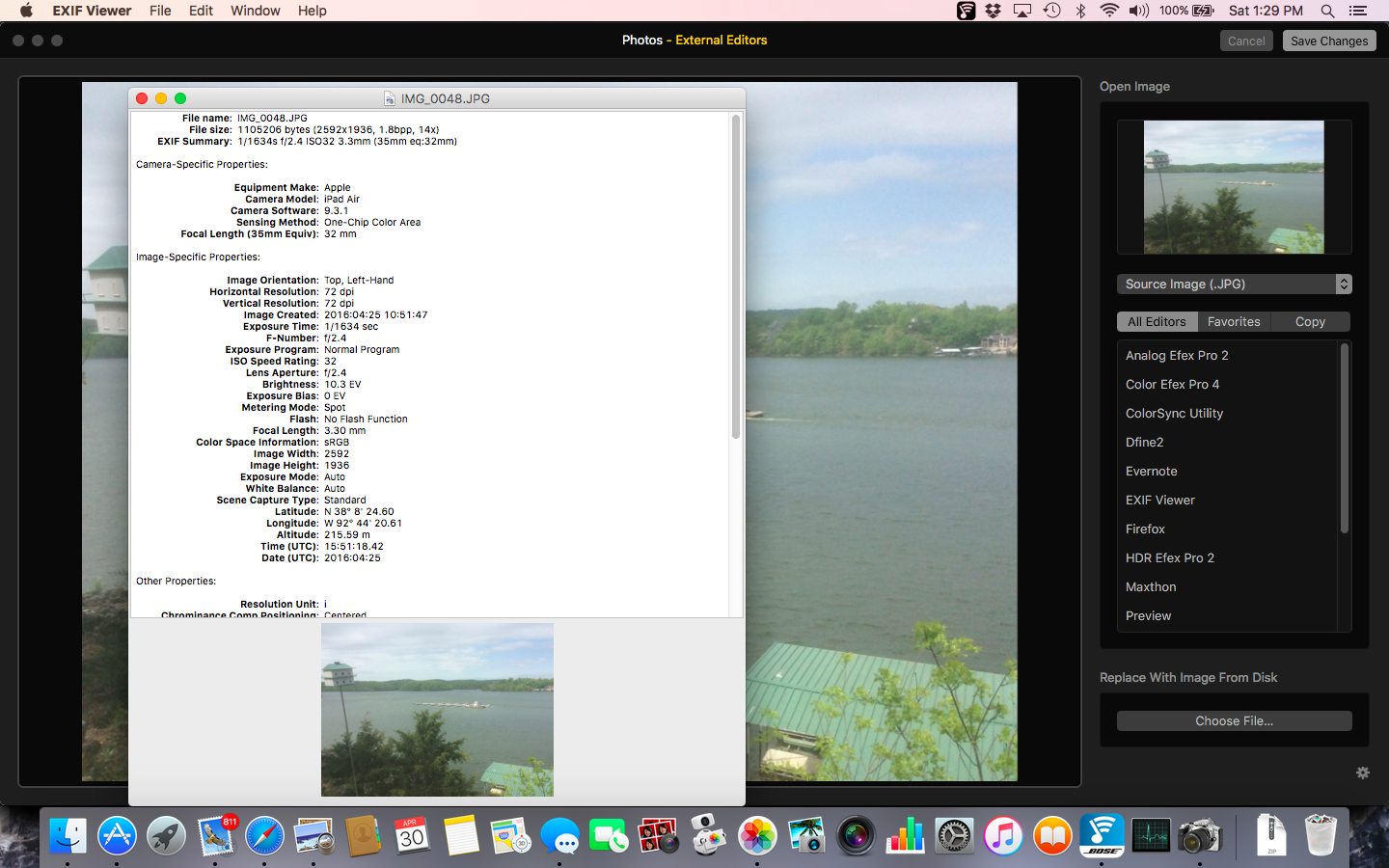Open Calendar showing April 30
The width and height of the screenshot is (1389, 868).
[412, 835]
